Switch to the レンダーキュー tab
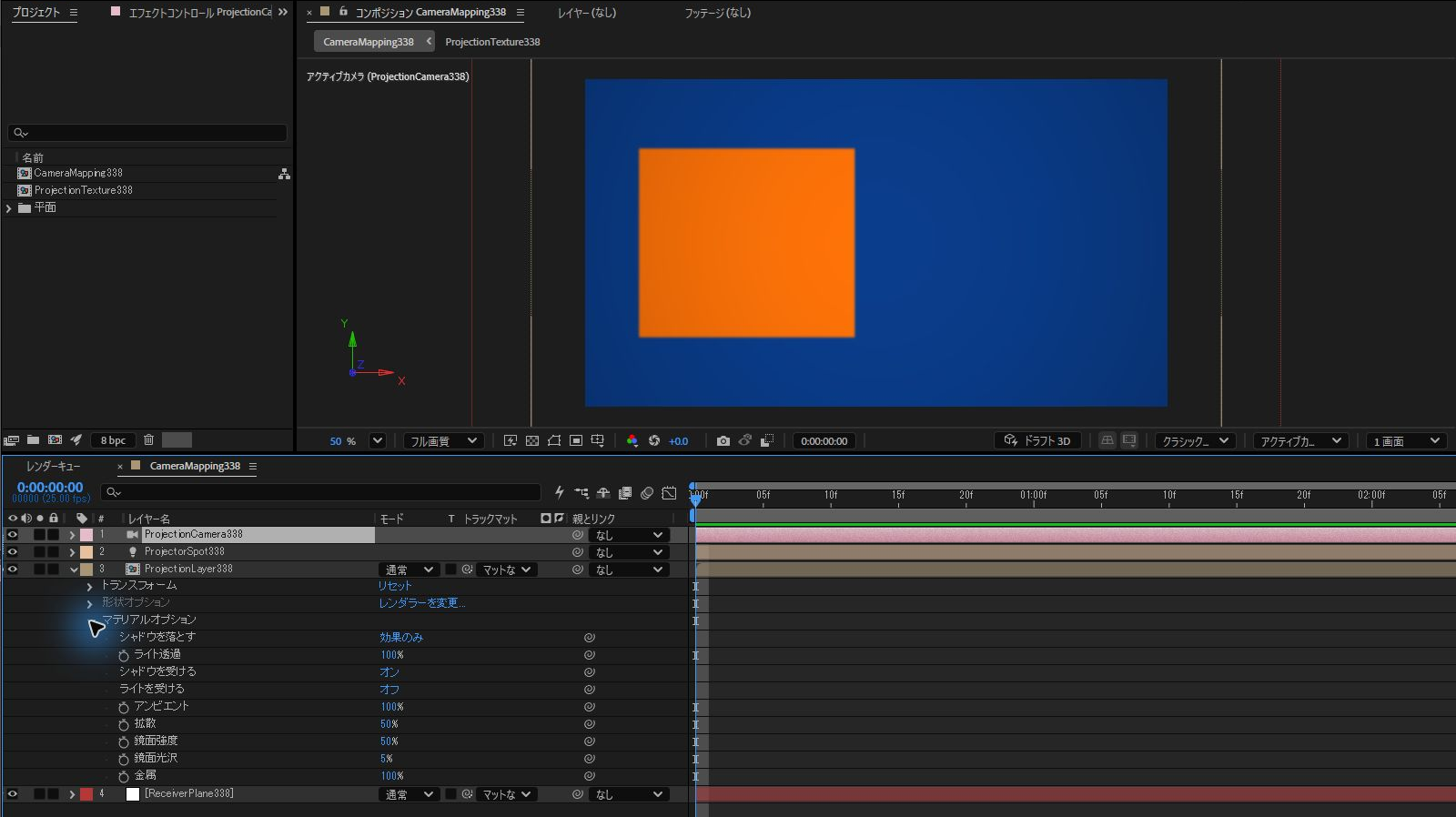The height and width of the screenshot is (817, 1456). [x=54, y=467]
